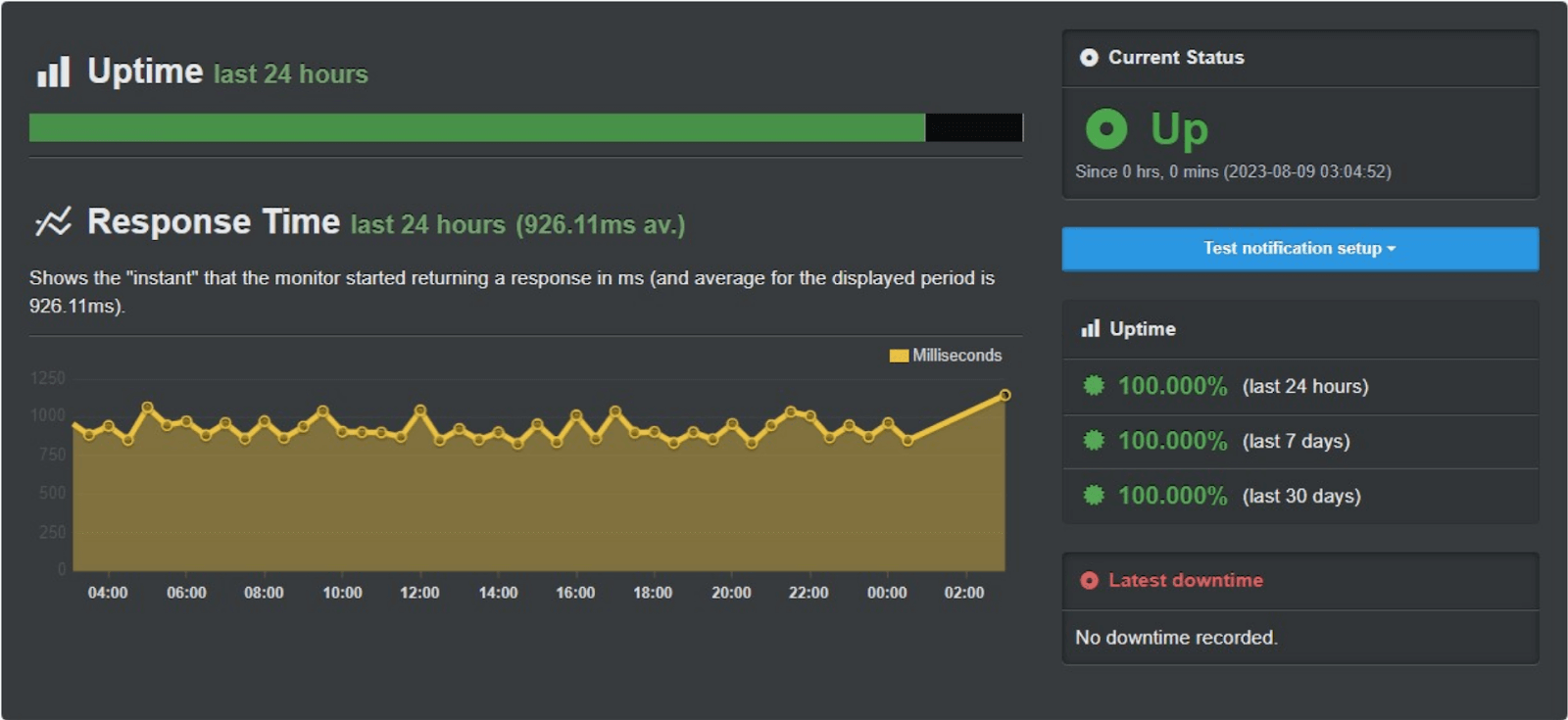Click the 1250 y-axis value
This screenshot has height=720, width=1568.
pos(48,378)
